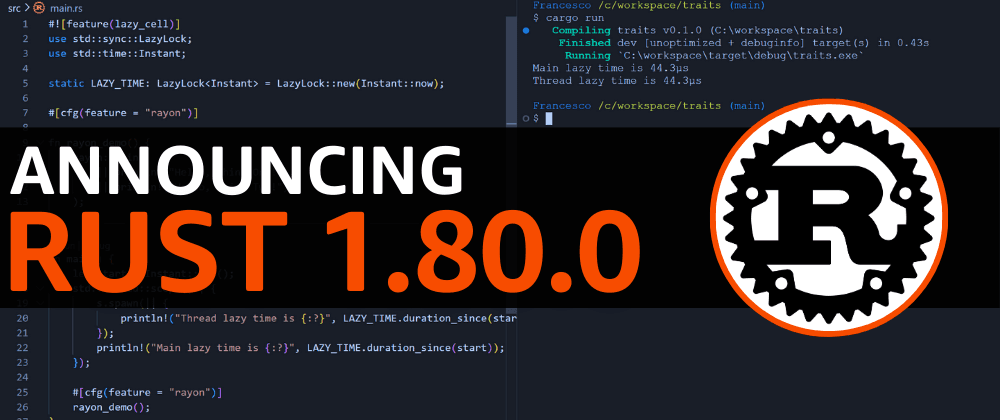
Task: Click "Thread lazy time is 44.3µs" output
Action: click(617, 81)
